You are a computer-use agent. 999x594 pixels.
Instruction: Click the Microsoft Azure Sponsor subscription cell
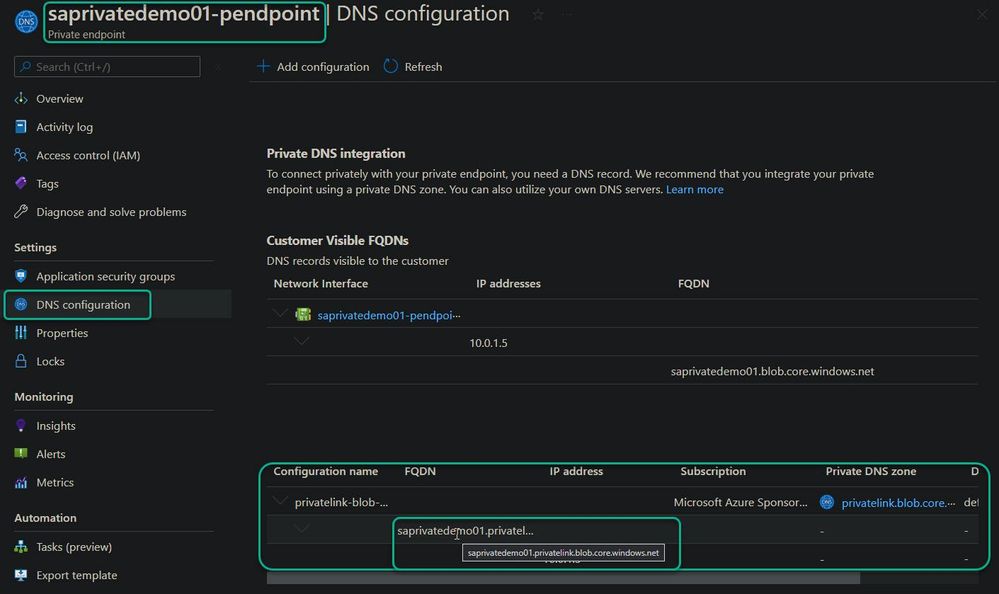740,502
